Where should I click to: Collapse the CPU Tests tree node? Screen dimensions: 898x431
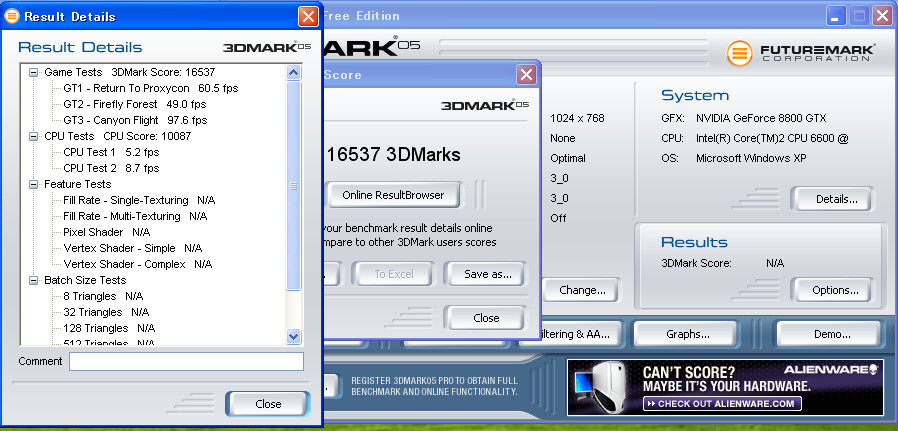click(34, 136)
